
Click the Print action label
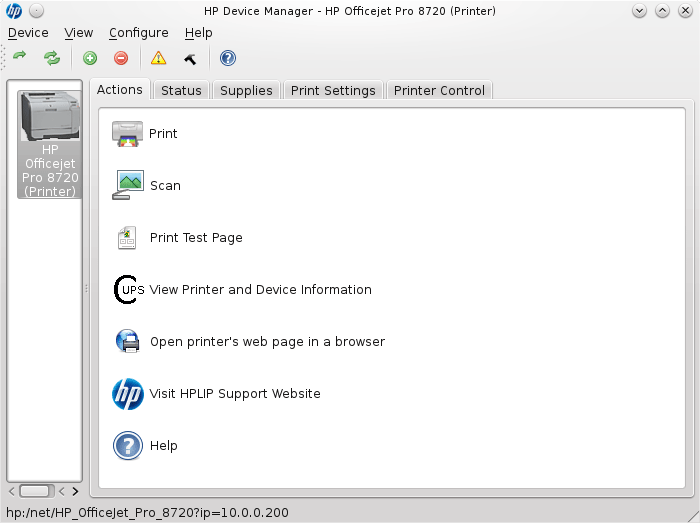[163, 133]
